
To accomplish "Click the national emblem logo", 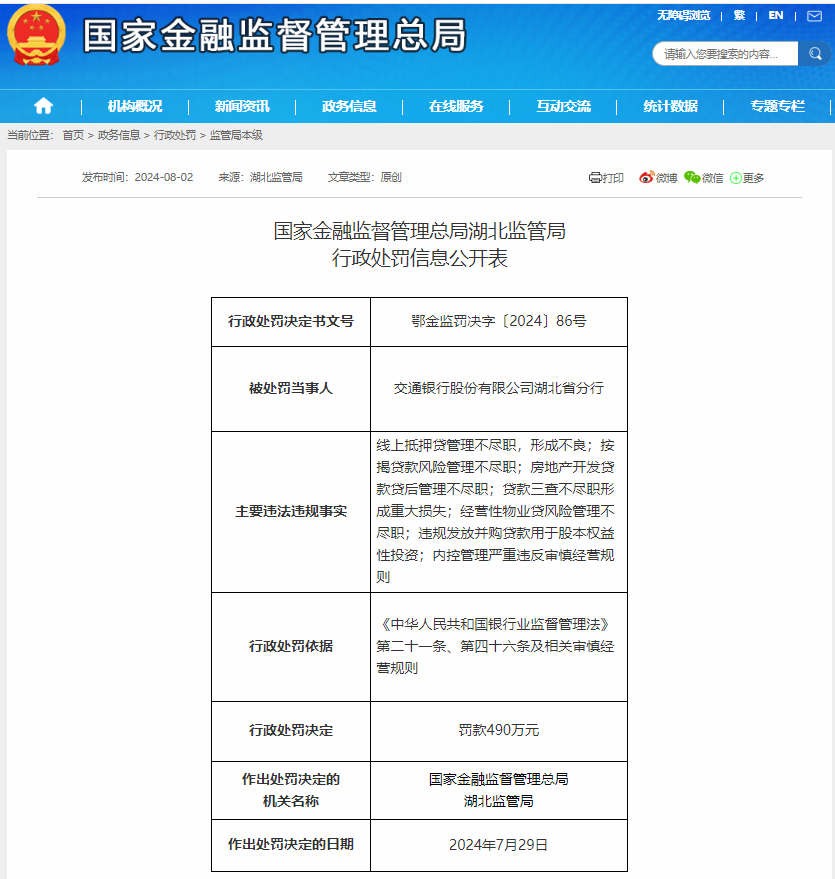I will pos(36,35).
